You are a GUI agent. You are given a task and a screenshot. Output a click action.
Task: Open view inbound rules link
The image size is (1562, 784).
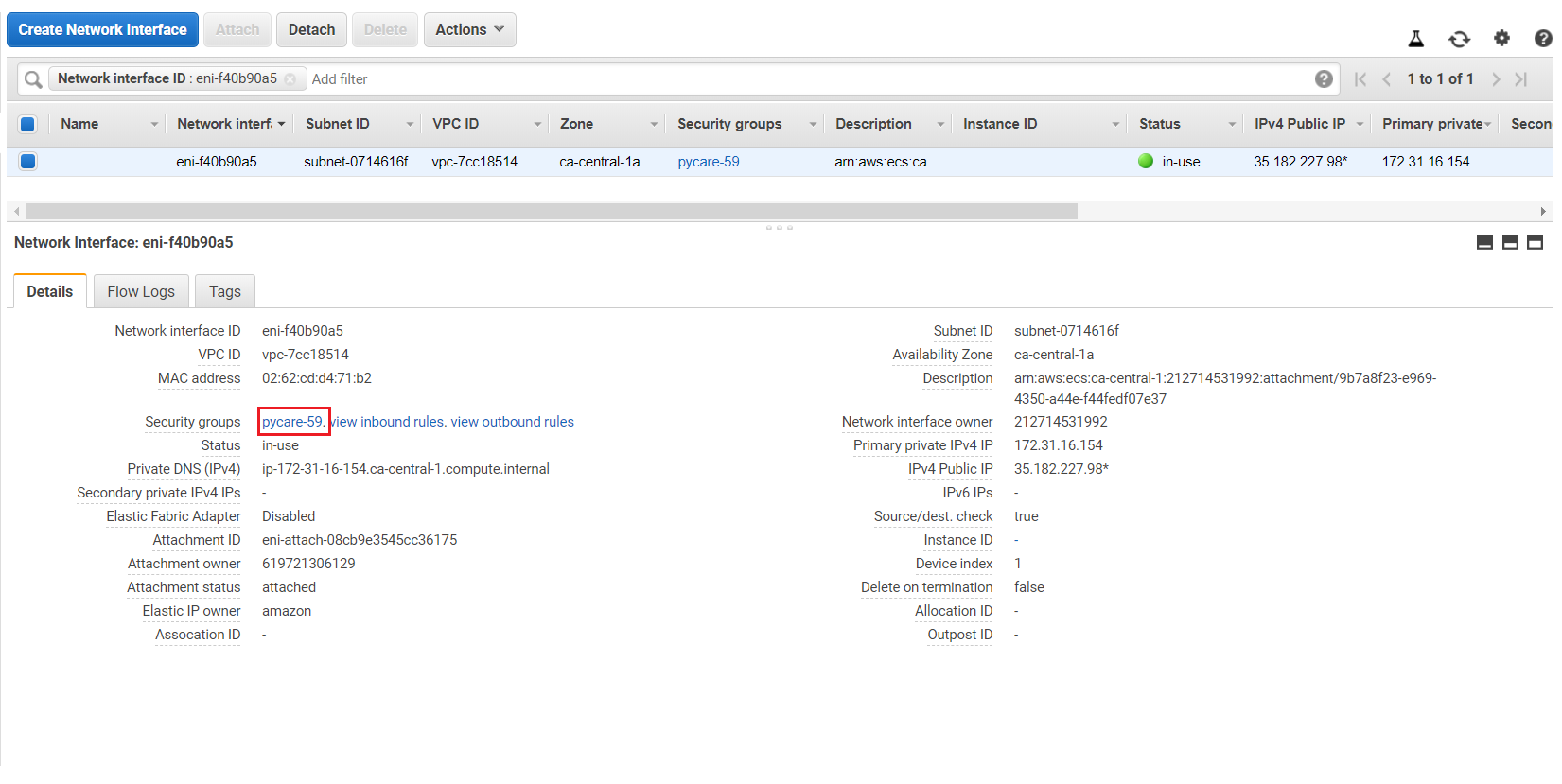pyautogui.click(x=388, y=422)
